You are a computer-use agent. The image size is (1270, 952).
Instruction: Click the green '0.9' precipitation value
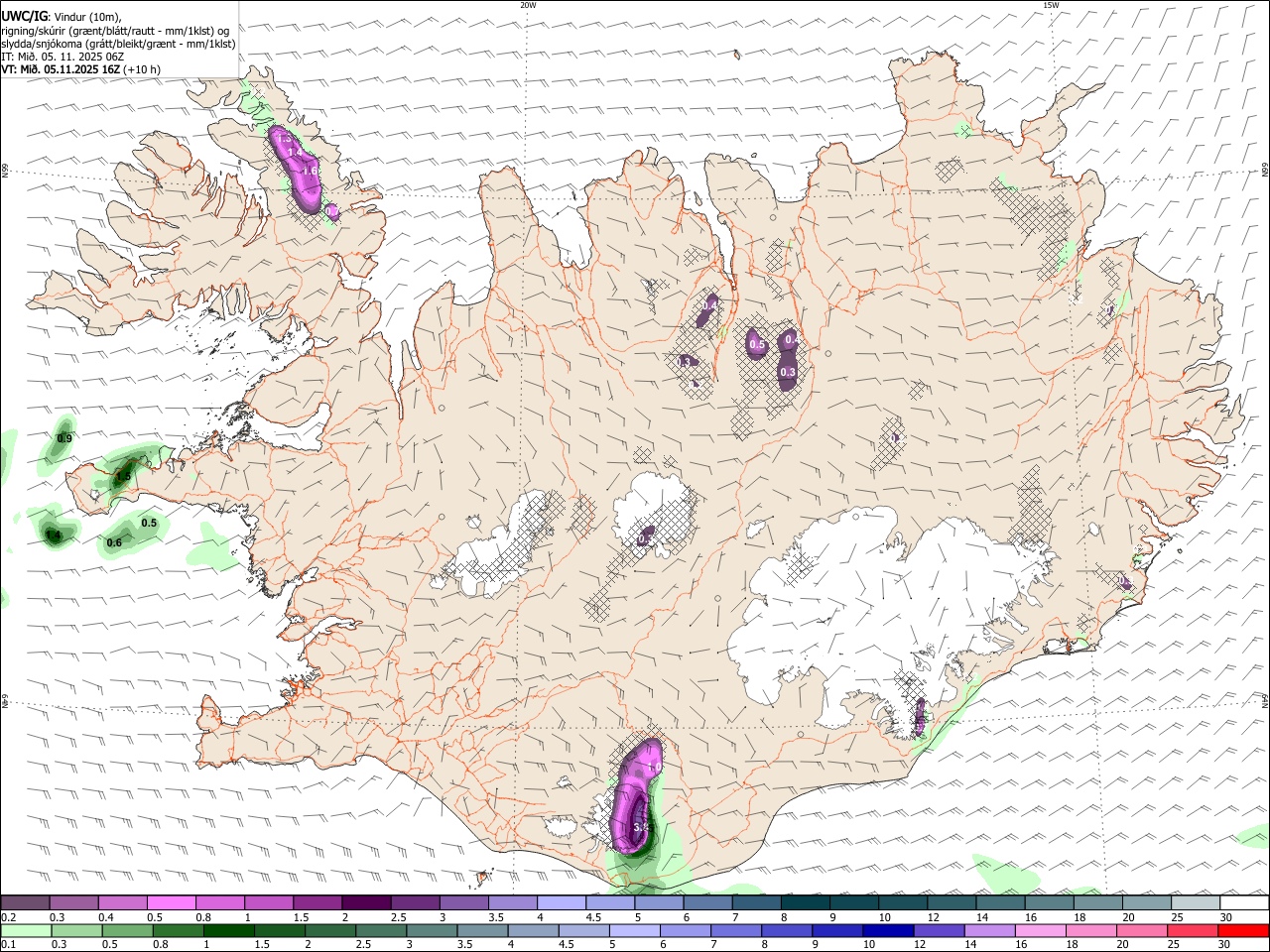coord(64,438)
